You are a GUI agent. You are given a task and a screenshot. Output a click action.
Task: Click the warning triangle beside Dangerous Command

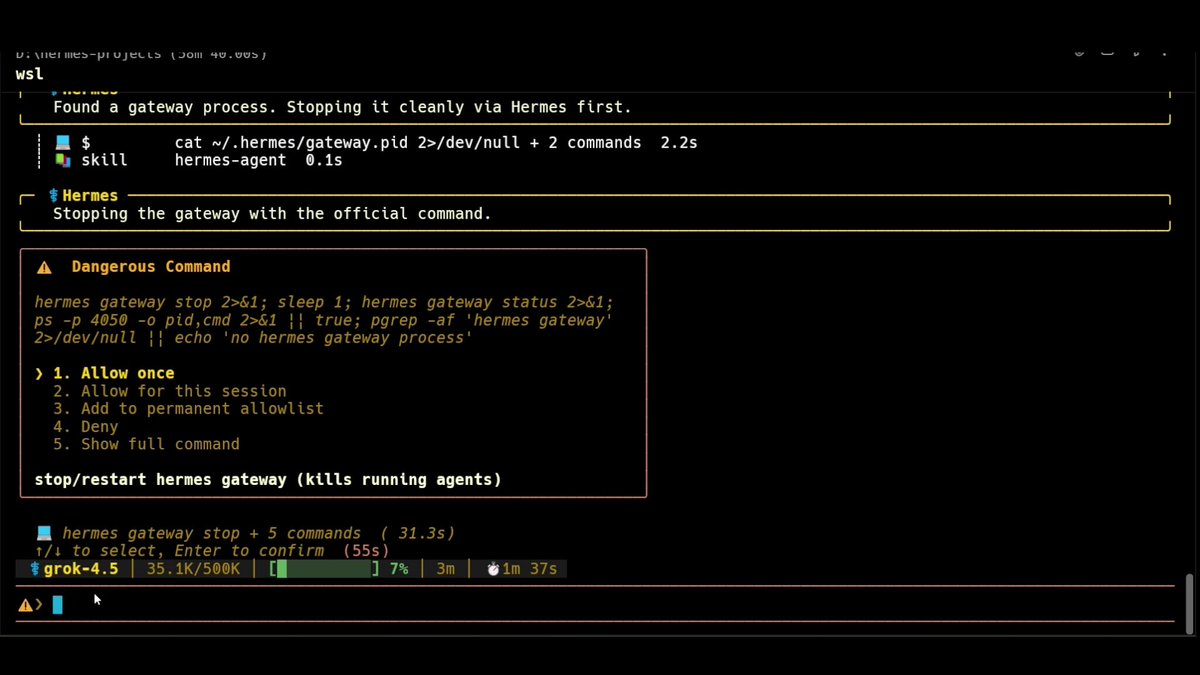tap(44, 267)
